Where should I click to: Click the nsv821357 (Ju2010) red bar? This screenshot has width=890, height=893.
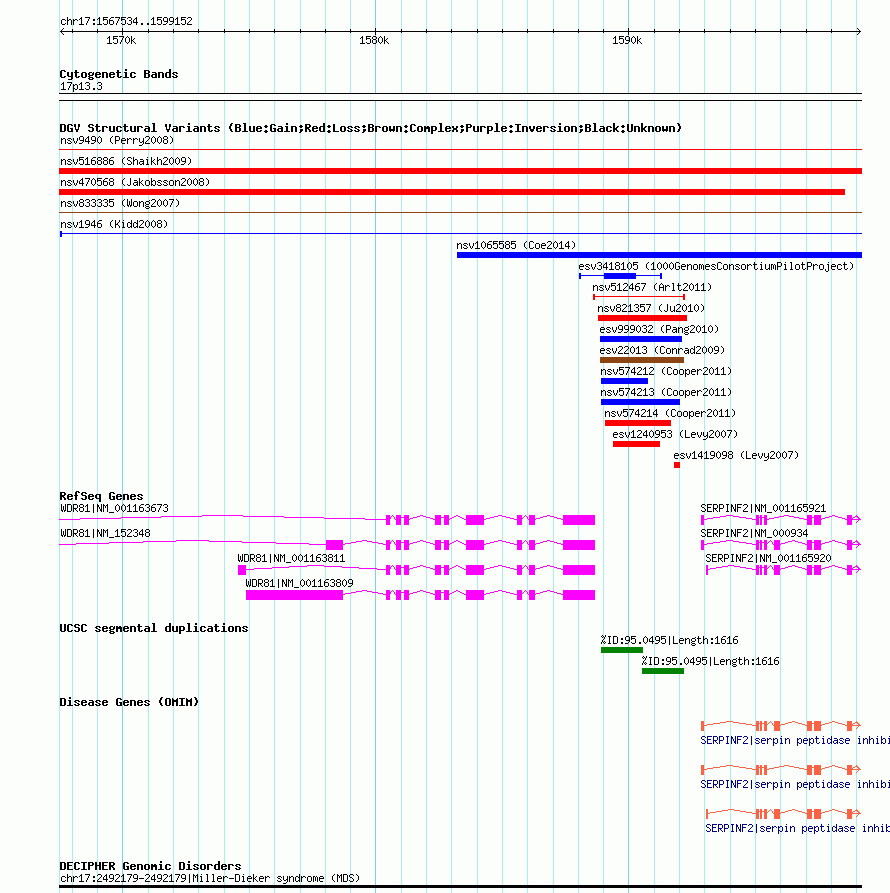coord(642,318)
